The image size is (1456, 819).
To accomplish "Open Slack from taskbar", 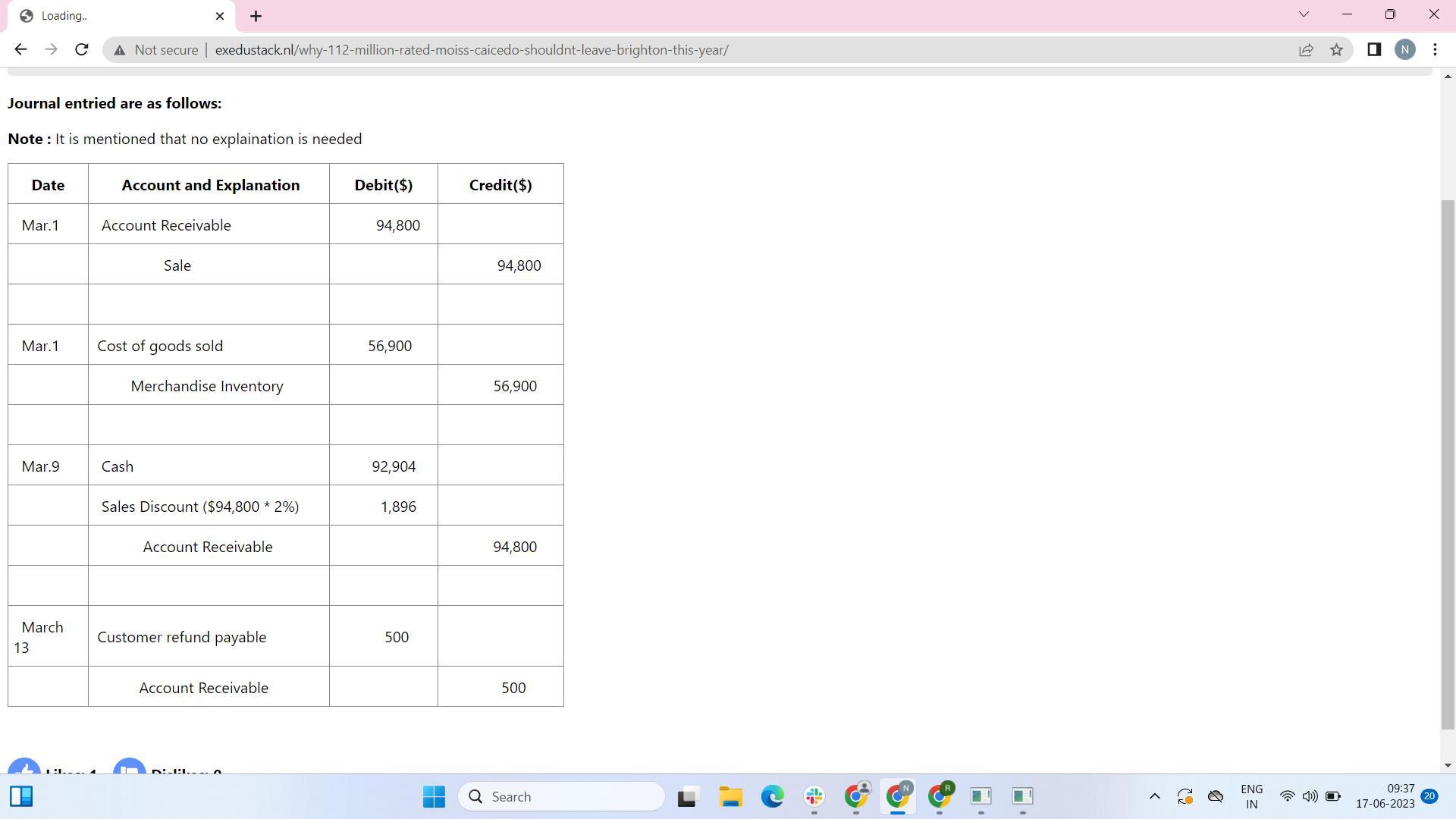I will click(814, 796).
